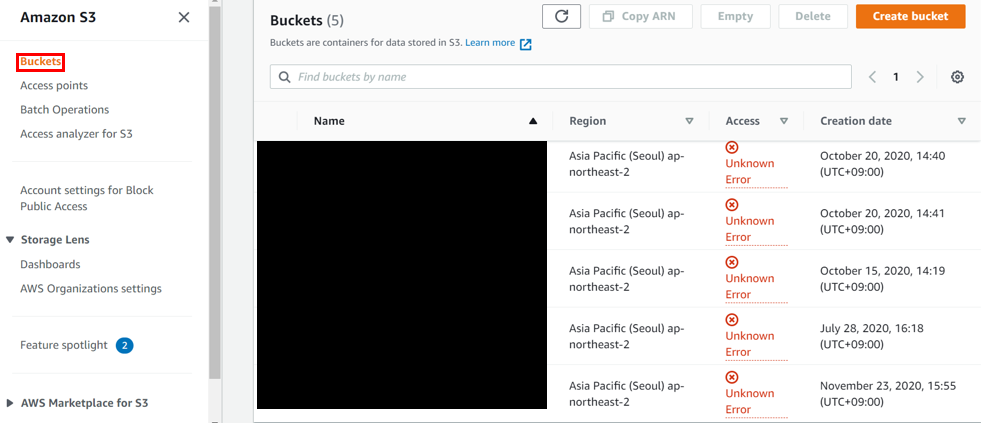Click the error icon for November 23, 2020 bucket
The height and width of the screenshot is (423, 981).
(x=731, y=377)
